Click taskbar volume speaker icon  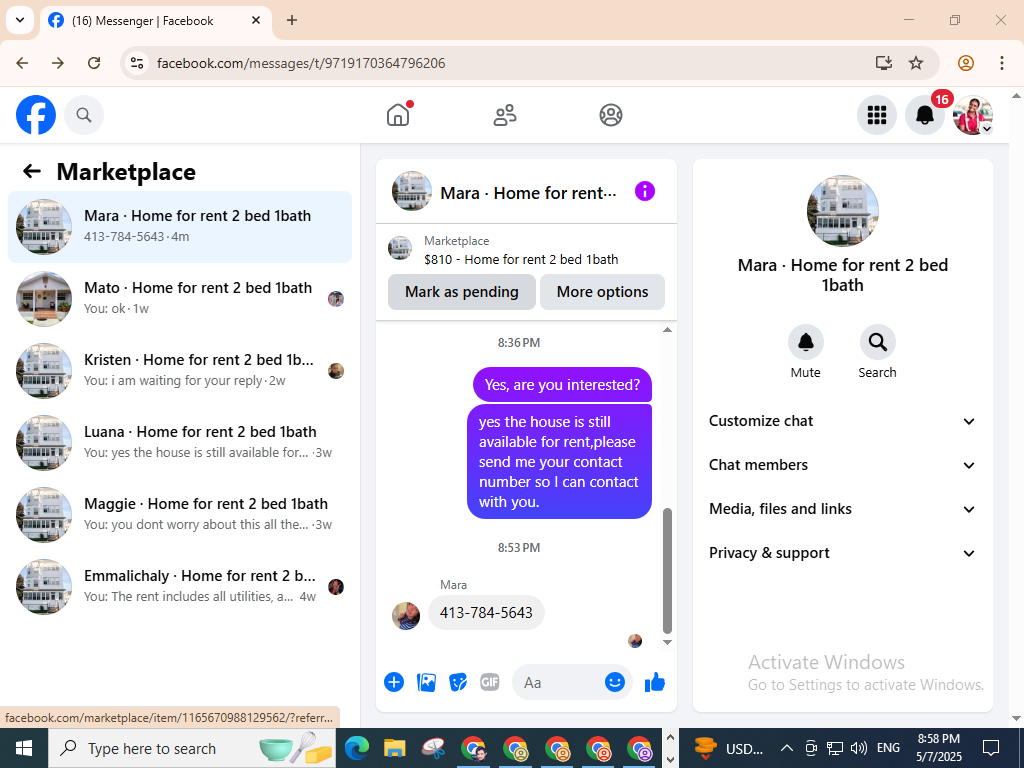click(x=859, y=748)
